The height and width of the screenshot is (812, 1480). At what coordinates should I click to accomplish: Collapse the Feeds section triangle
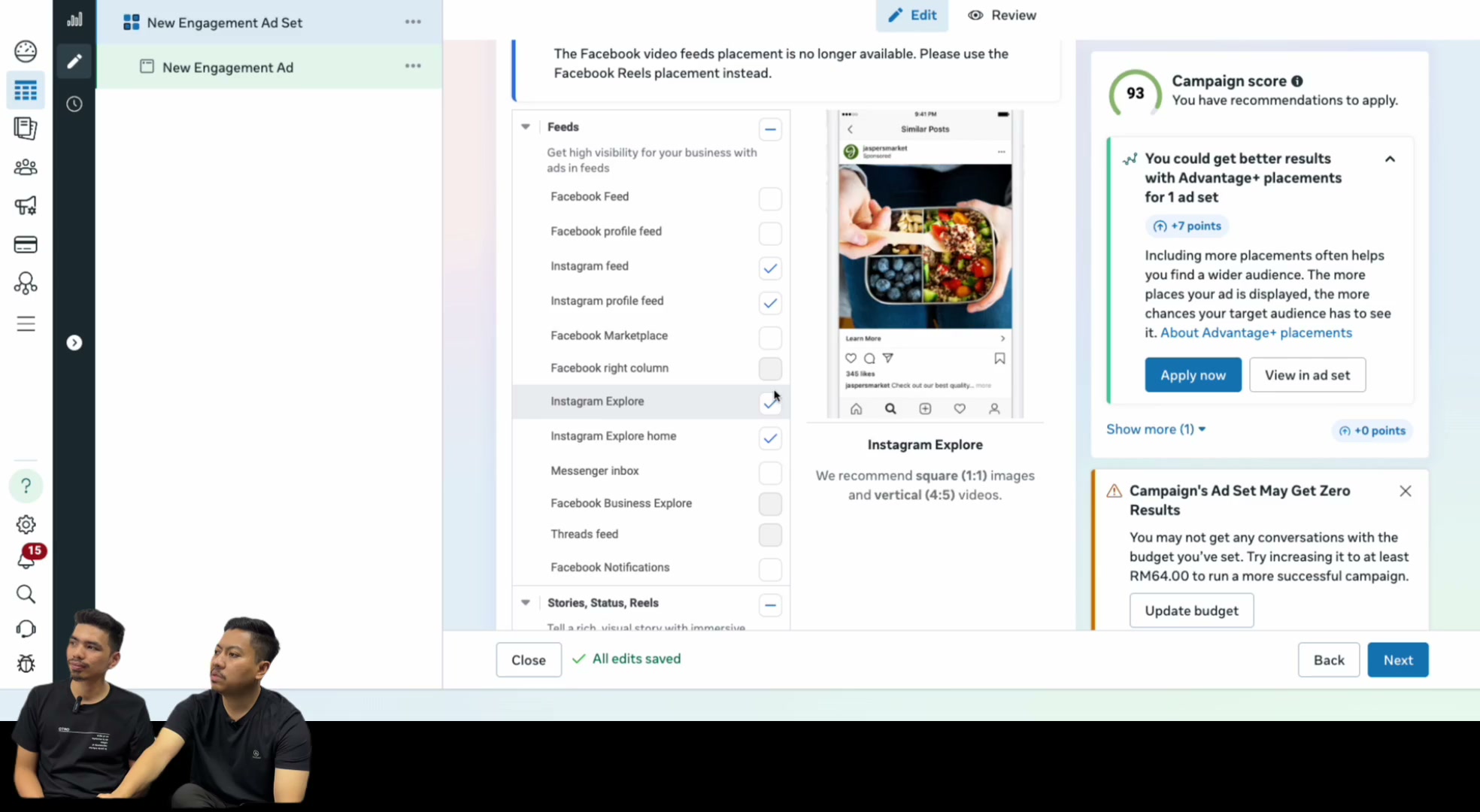[526, 127]
